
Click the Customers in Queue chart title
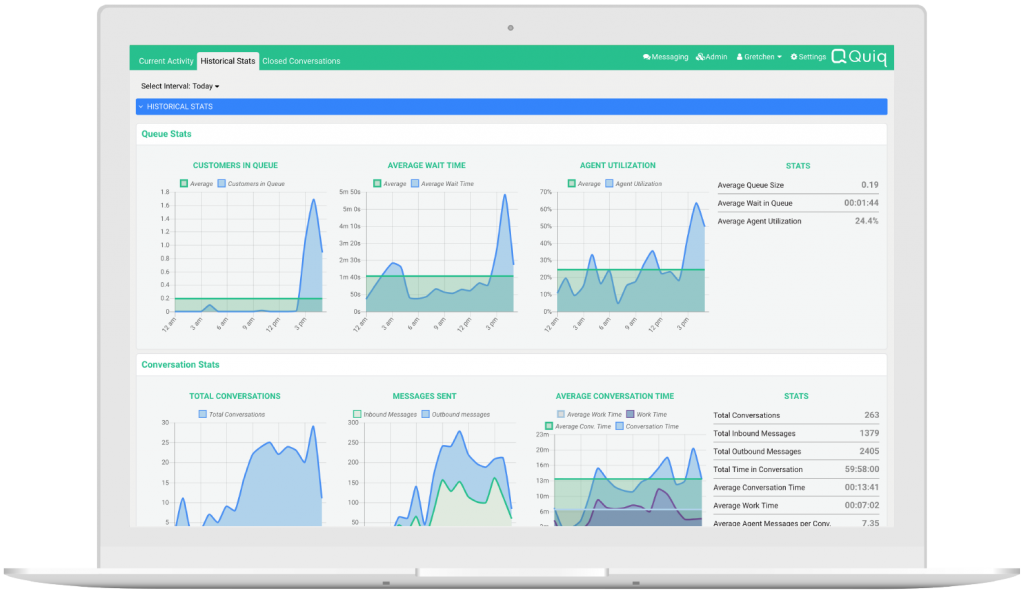click(x=235, y=165)
